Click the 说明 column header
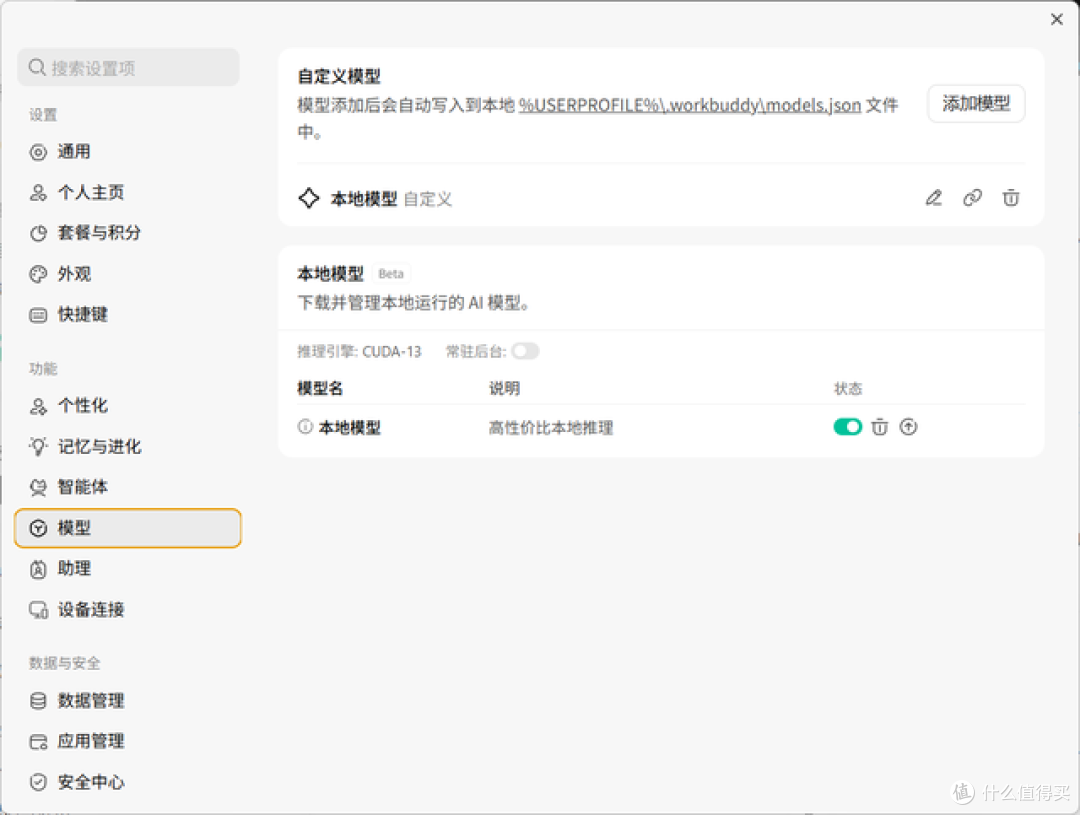 (504, 389)
